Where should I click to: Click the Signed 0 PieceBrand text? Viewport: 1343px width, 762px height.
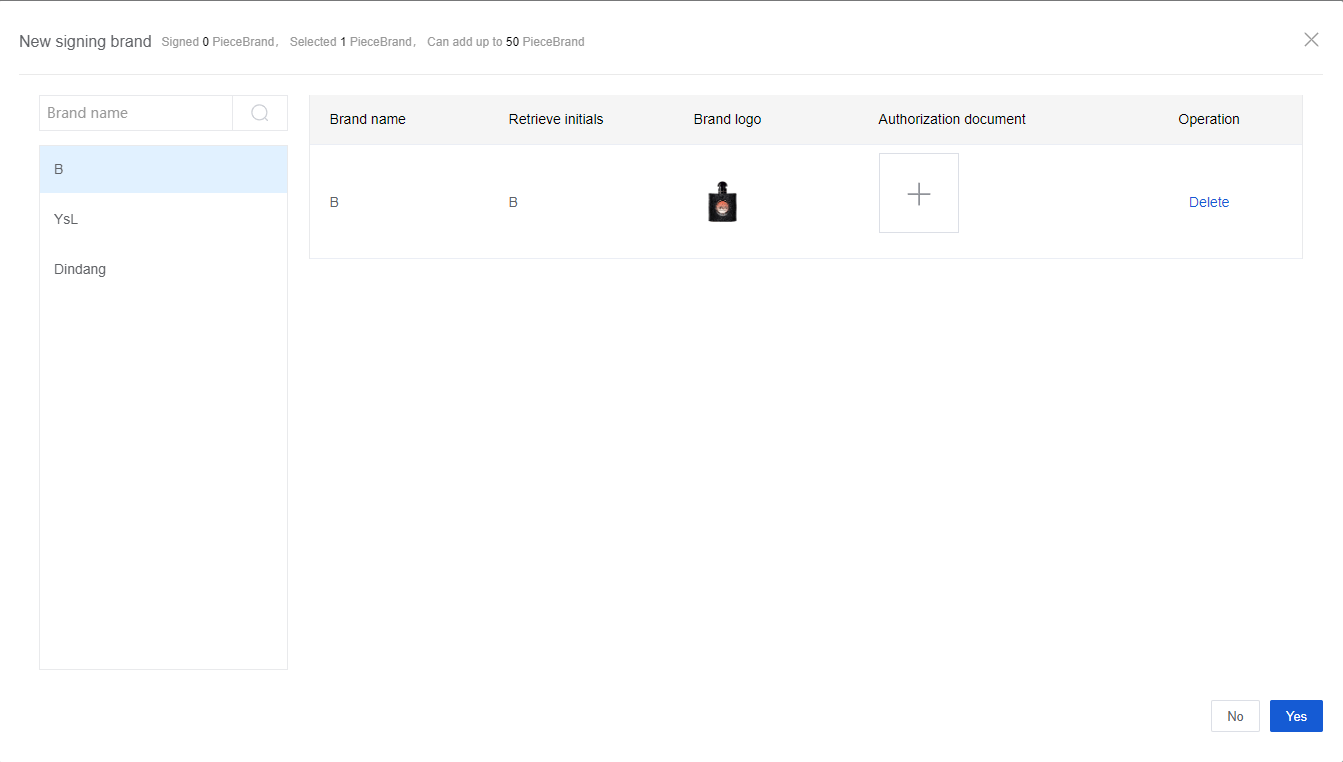pos(219,42)
